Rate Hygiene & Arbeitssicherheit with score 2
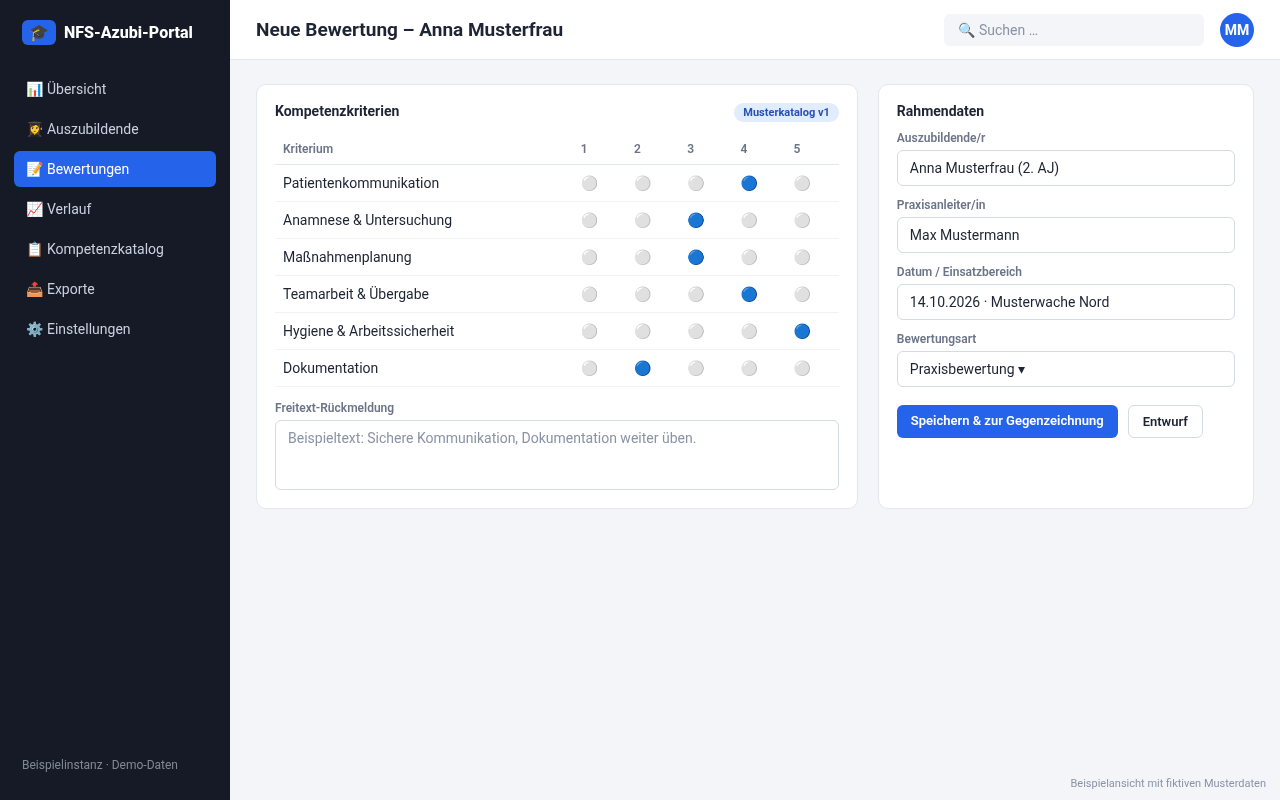The image size is (1280, 800). click(642, 331)
